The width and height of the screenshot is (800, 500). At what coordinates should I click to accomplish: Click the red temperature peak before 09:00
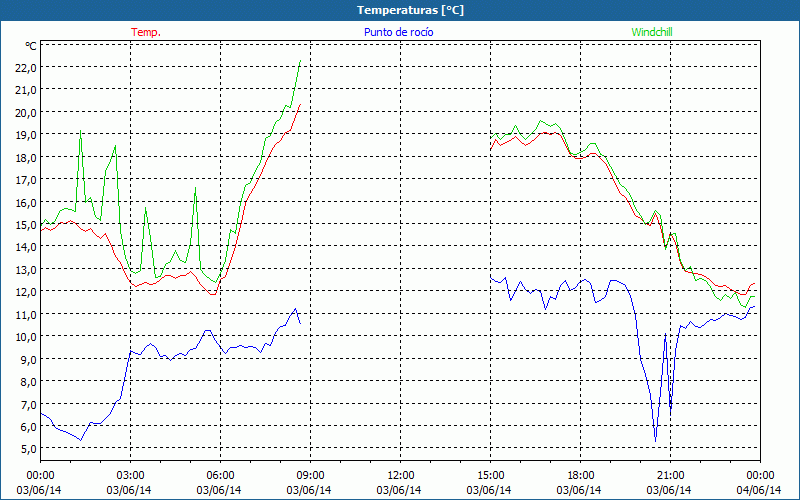tap(301, 105)
